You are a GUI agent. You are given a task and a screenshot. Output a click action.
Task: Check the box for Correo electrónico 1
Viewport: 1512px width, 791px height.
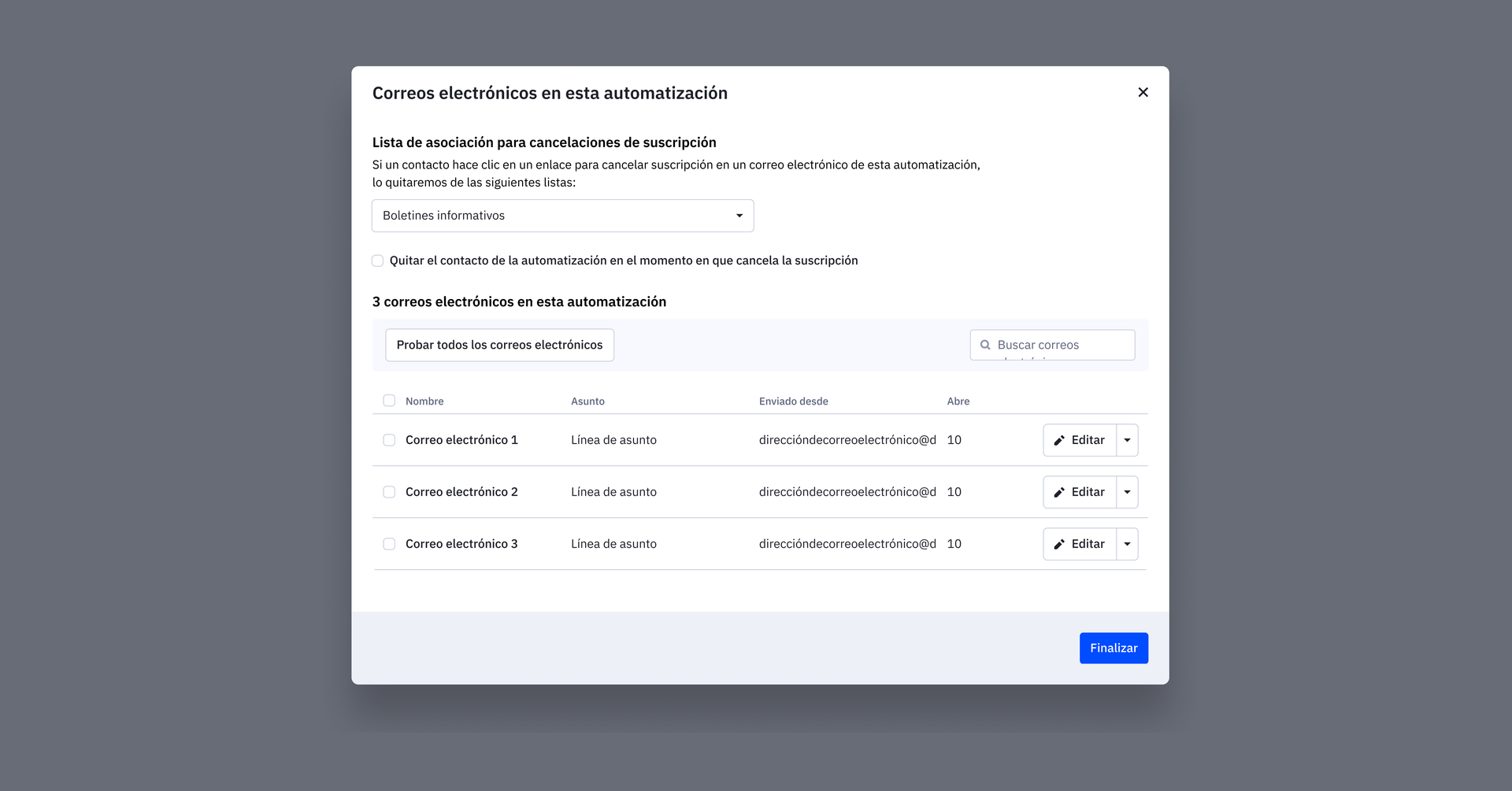point(389,440)
